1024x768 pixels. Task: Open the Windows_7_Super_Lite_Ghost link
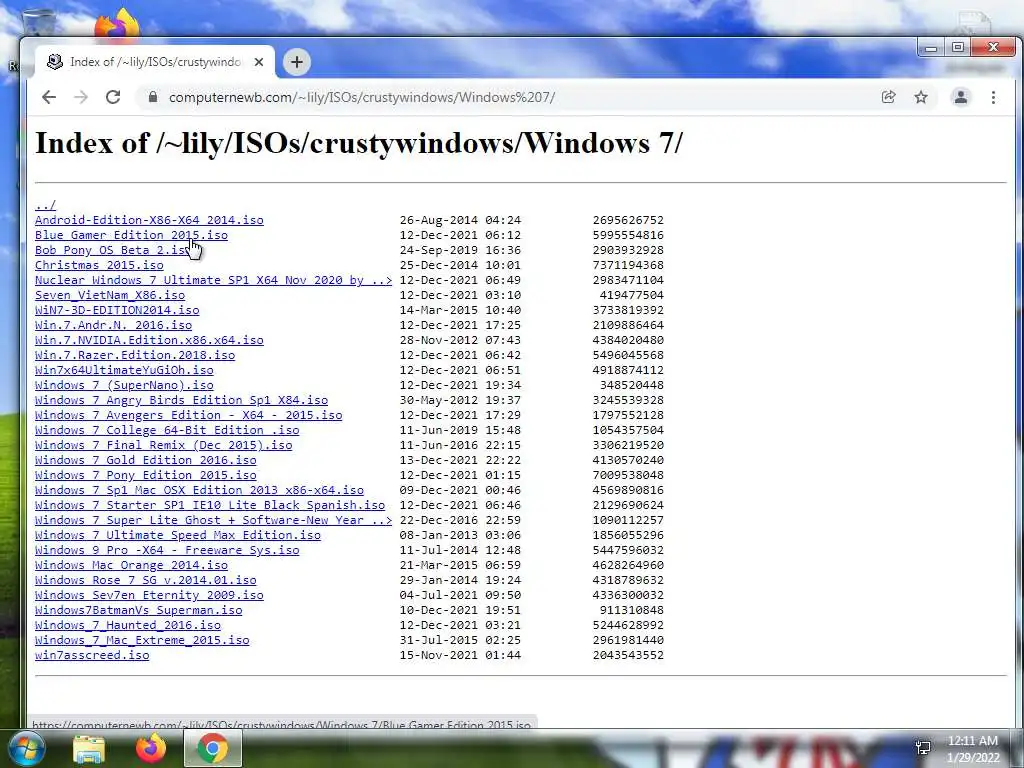coord(214,520)
